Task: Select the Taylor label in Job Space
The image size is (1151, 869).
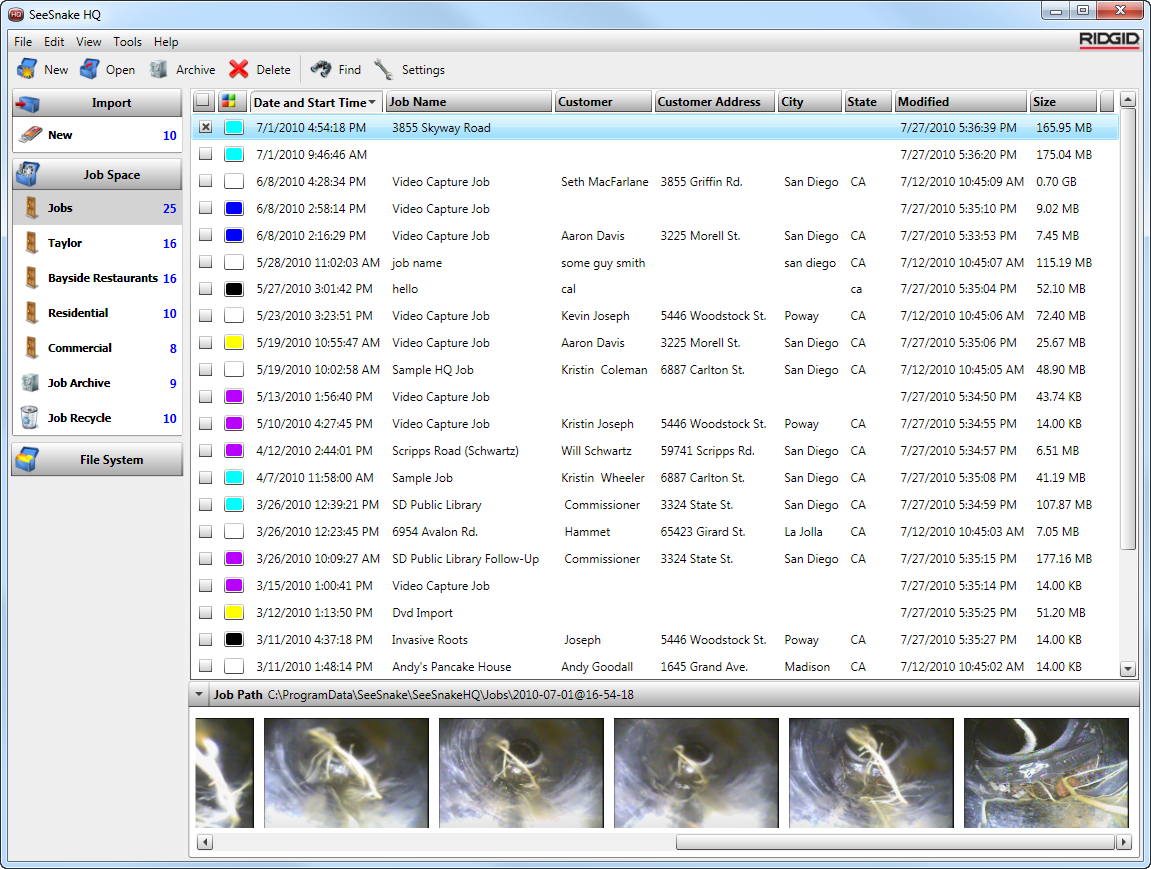Action: [65, 243]
